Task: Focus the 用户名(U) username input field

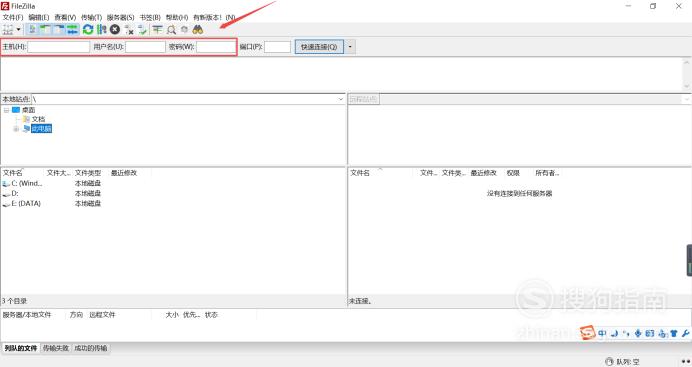Action: pos(145,47)
